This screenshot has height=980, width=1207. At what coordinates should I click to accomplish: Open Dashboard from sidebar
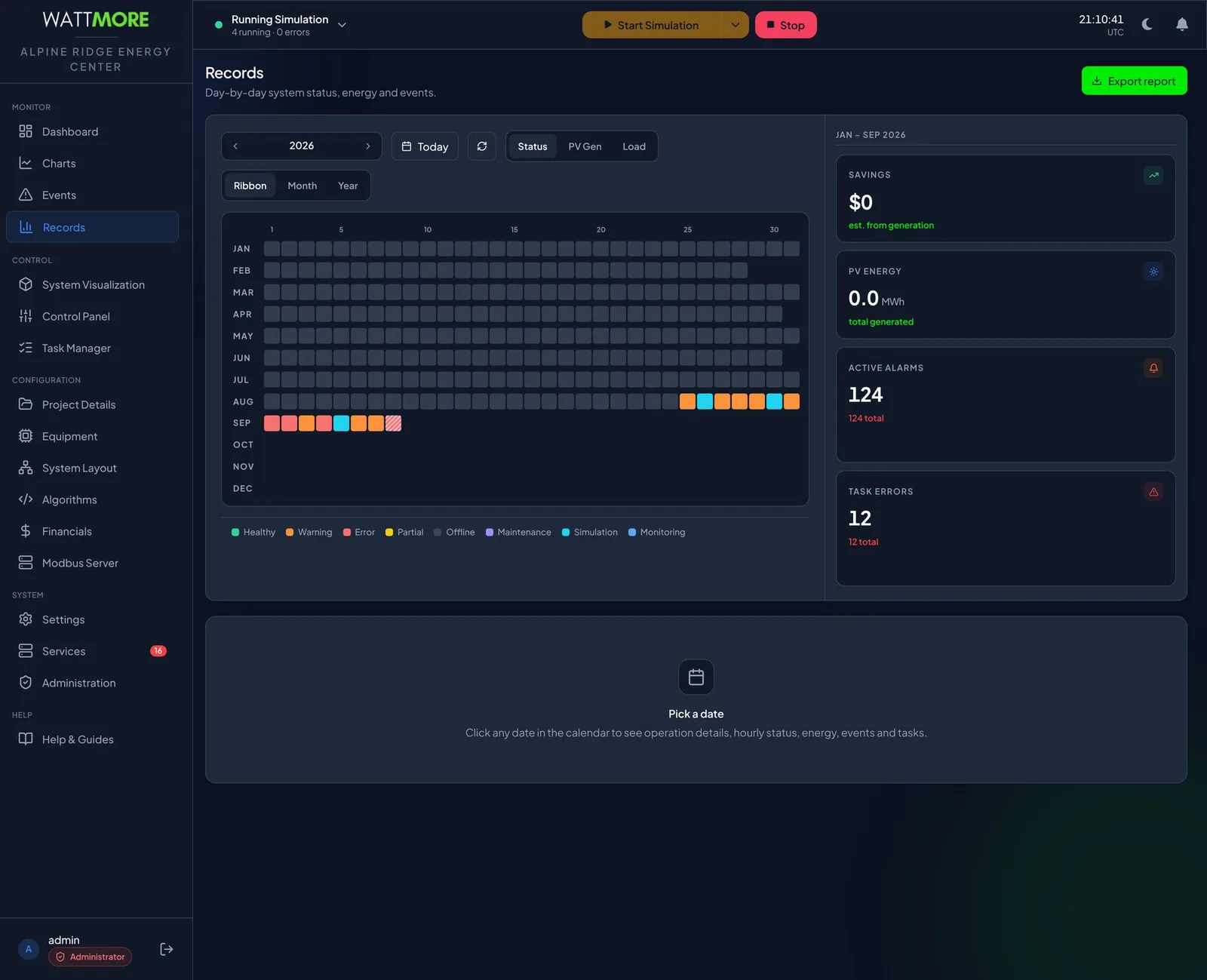click(92, 131)
